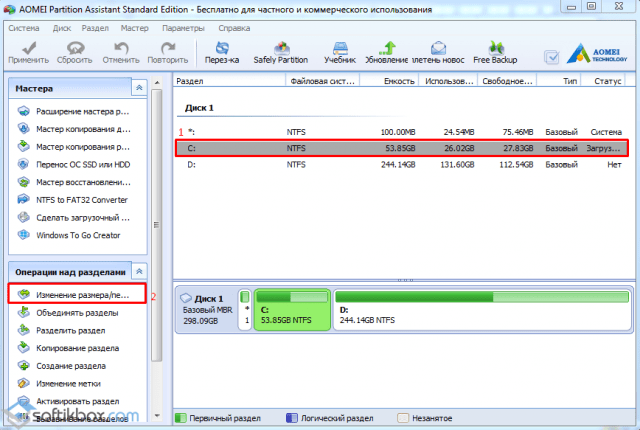This screenshot has height=430, width=640.
Task: Click the Первичный раздел green legend swatch
Action: (180, 418)
